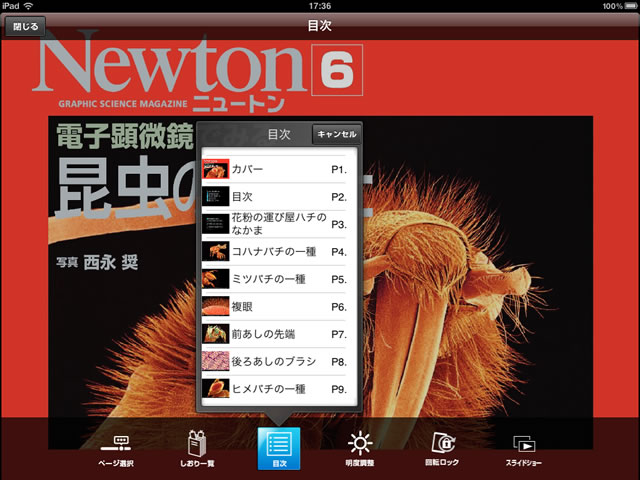Tap キャンセル in the contents popup

(x=337, y=134)
